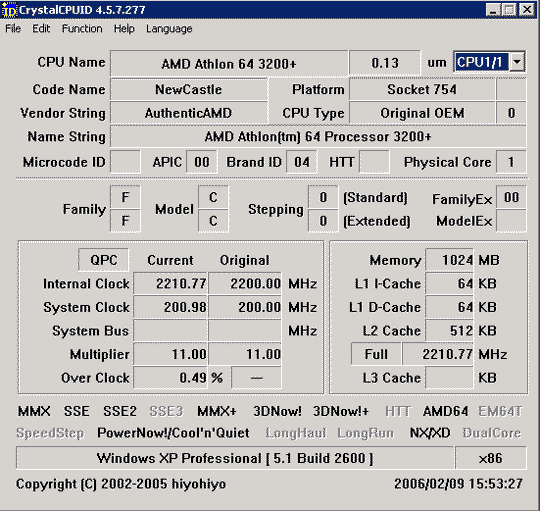The image size is (540, 511).
Task: Click the L2 cache speed 2210.77 value
Action: [x=438, y=354]
